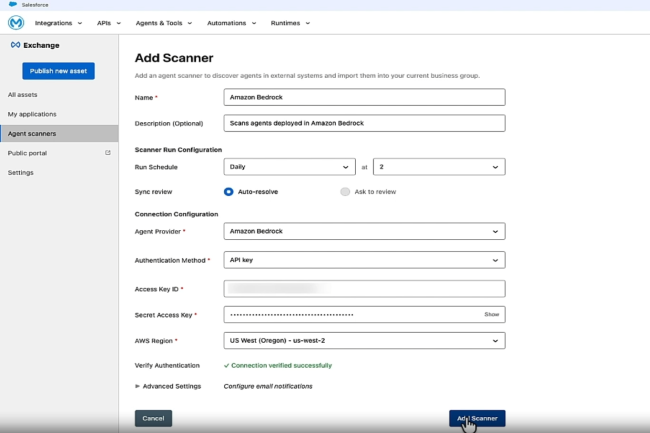Open the Integrations menu
Viewport: 650px width, 433px height.
(58, 23)
